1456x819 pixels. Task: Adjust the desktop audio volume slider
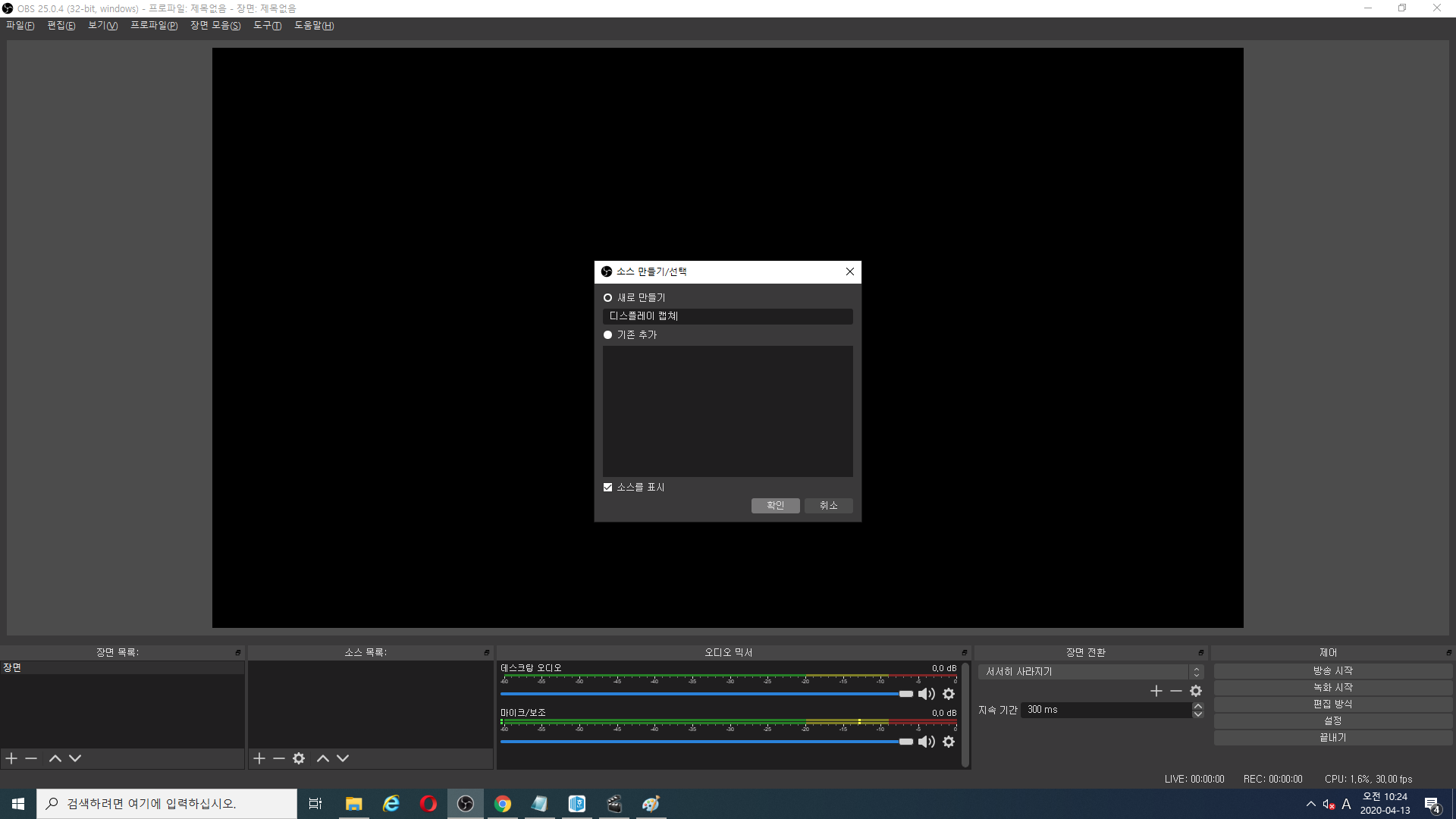[x=905, y=694]
